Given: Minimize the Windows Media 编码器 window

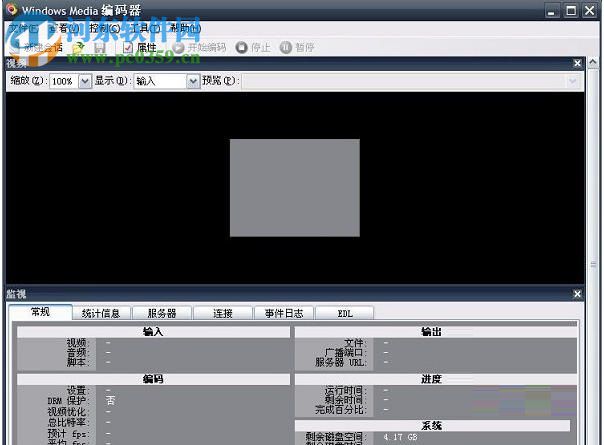Looking at the screenshot, I should coord(552,10).
